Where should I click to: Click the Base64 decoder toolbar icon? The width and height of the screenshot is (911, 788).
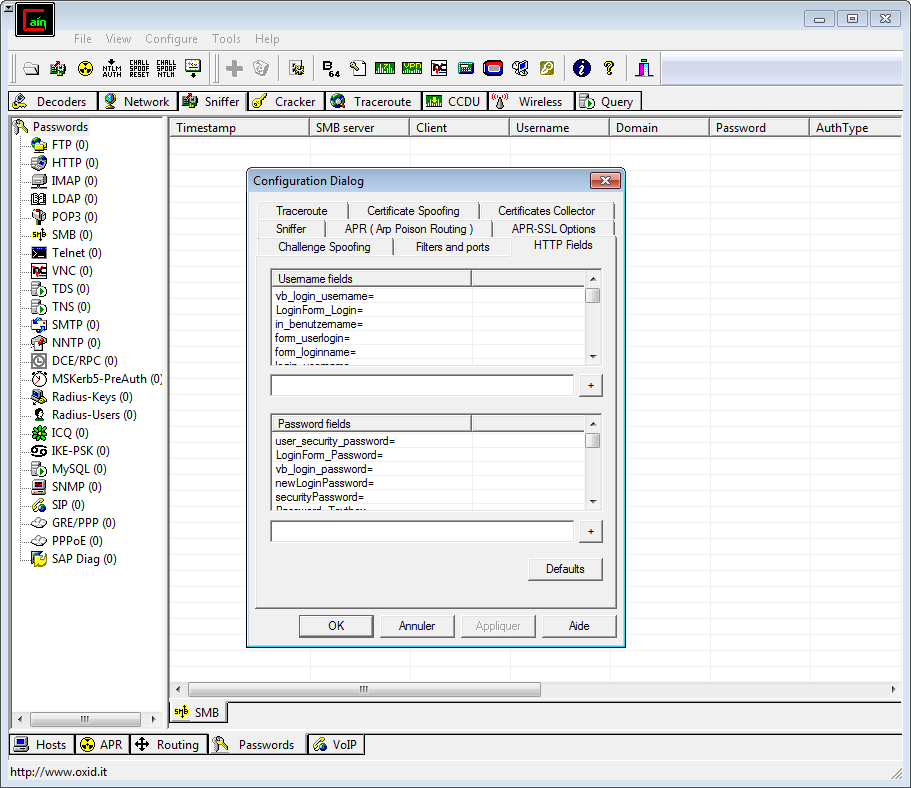331,69
